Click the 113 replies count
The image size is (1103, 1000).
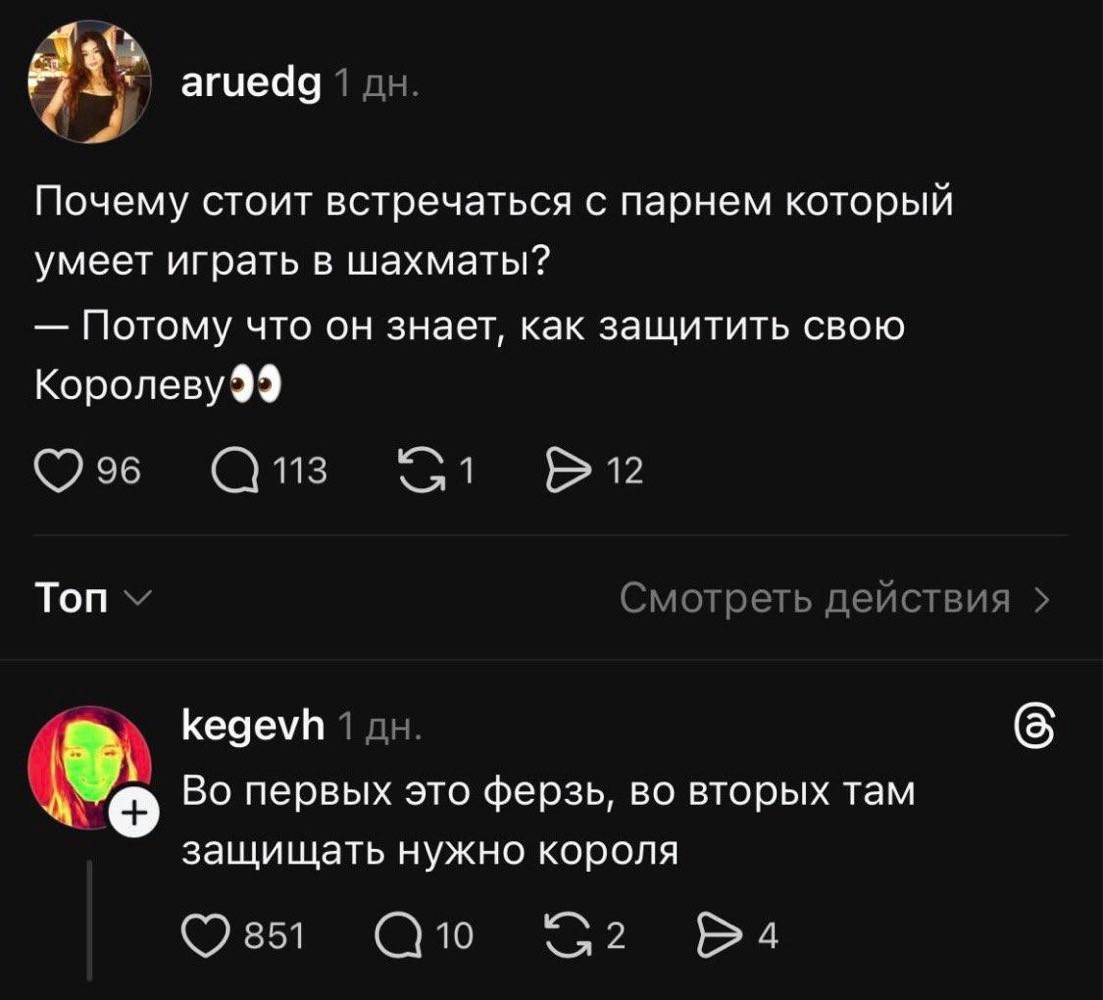tap(302, 469)
